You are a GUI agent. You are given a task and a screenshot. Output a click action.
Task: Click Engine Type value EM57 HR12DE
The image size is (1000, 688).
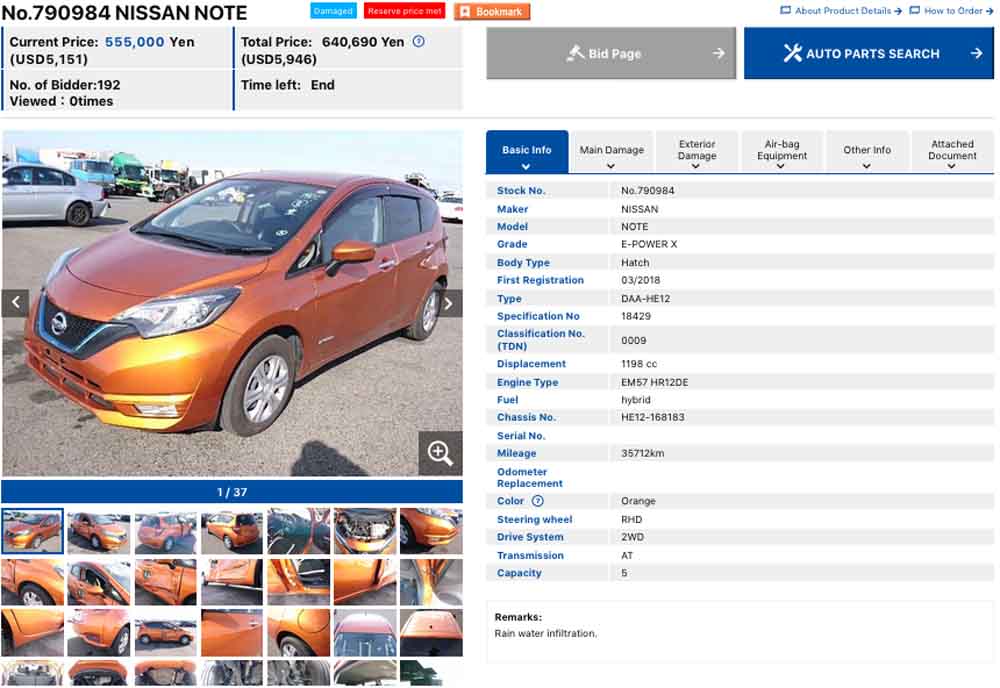pos(654,382)
